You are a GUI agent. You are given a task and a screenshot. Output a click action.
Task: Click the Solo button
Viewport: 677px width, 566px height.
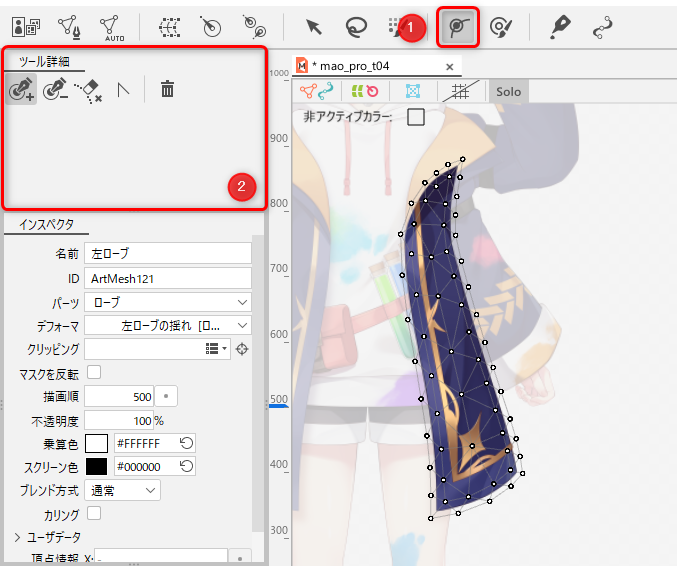click(x=508, y=91)
